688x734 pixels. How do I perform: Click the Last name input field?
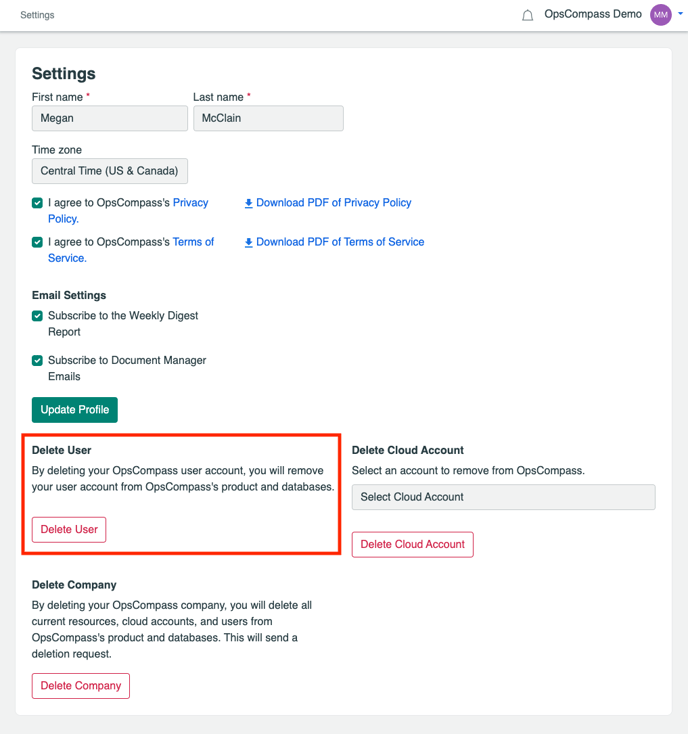[268, 118]
